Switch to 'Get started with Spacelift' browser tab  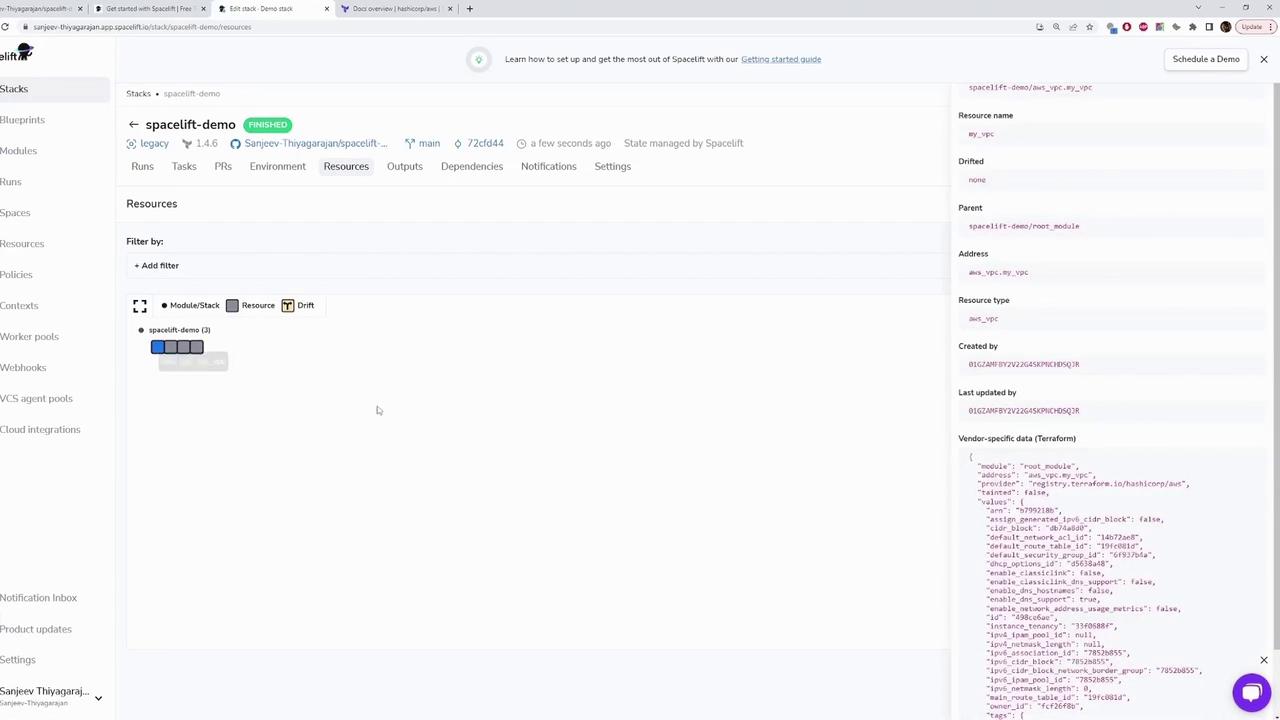click(x=150, y=8)
